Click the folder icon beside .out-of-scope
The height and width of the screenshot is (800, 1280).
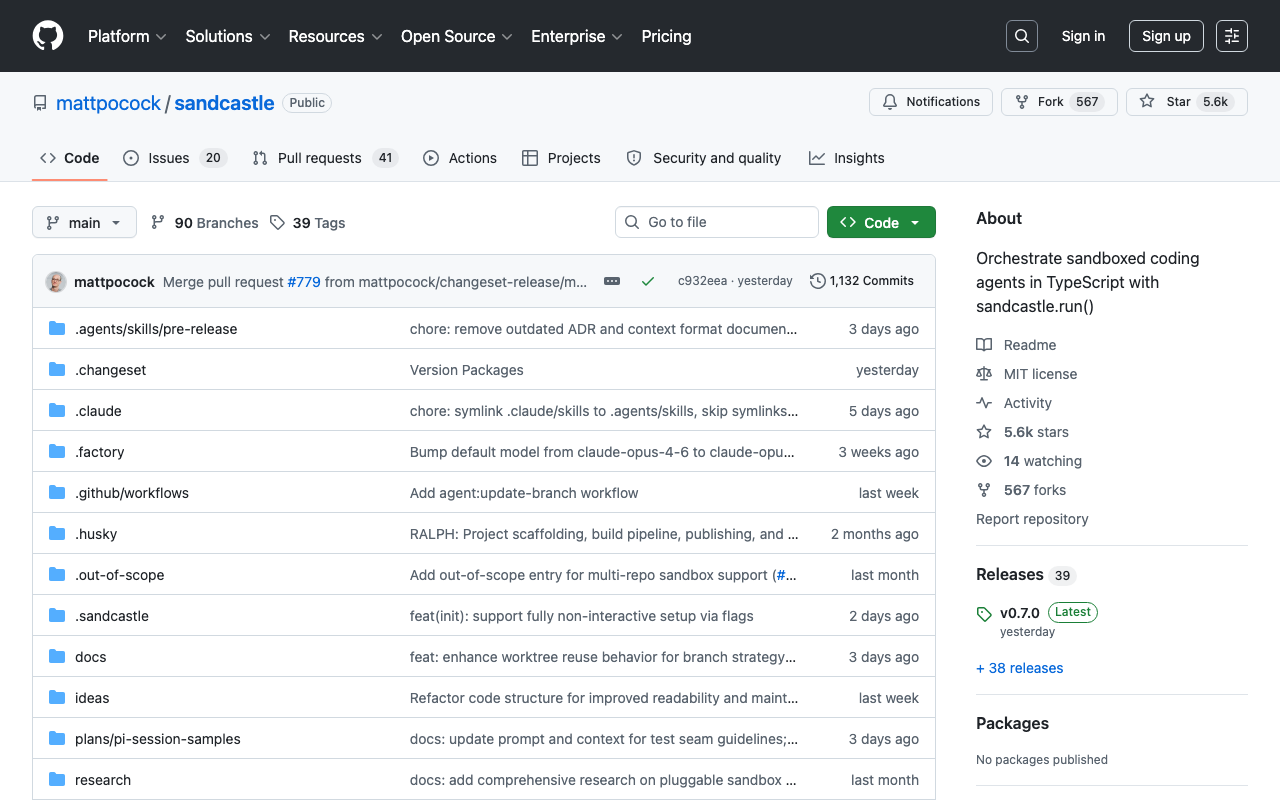57,575
